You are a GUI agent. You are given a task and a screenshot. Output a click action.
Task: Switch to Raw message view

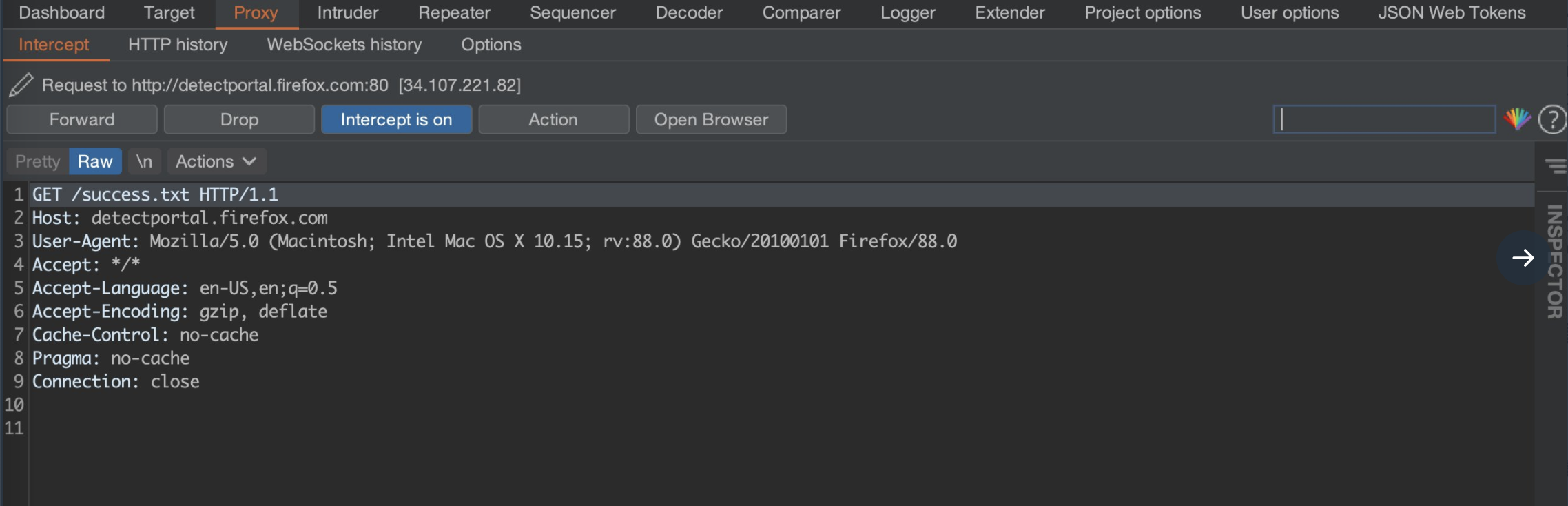click(95, 161)
